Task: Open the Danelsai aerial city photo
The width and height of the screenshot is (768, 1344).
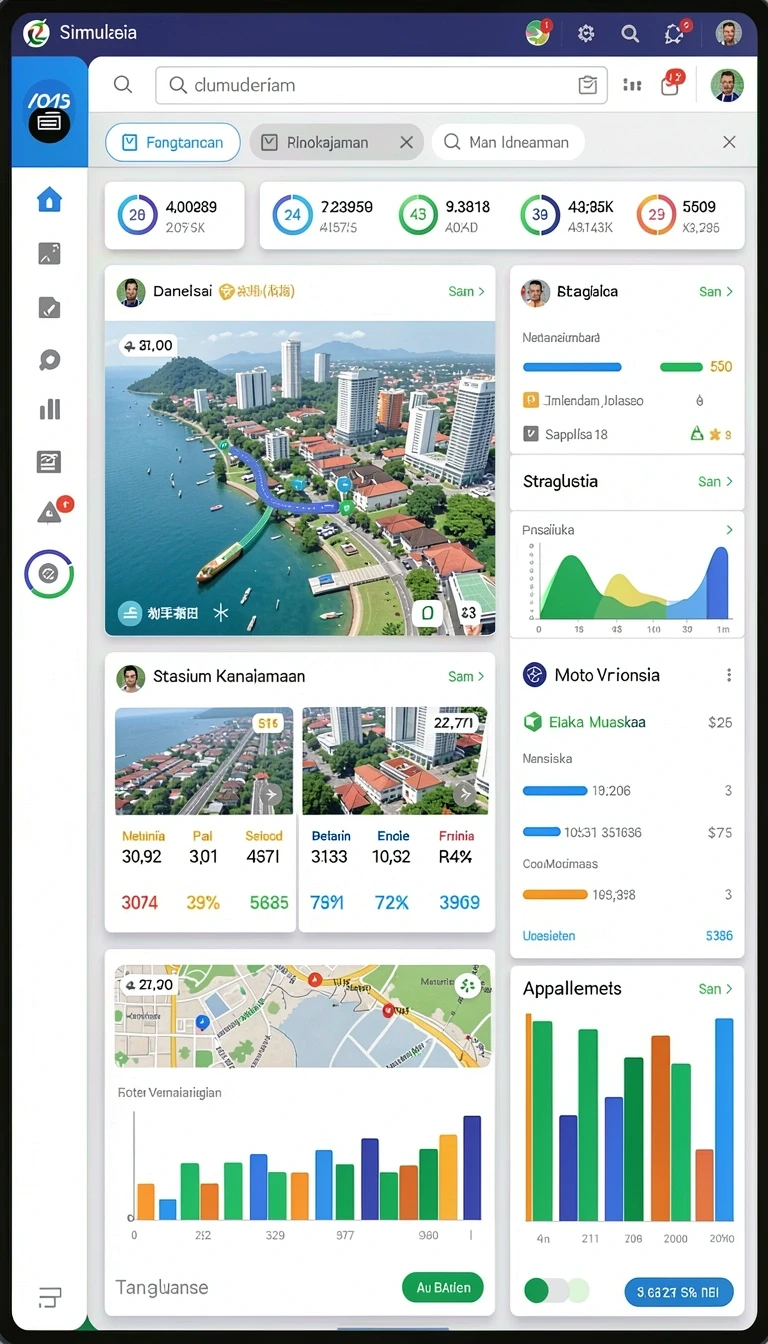Action: [300, 479]
